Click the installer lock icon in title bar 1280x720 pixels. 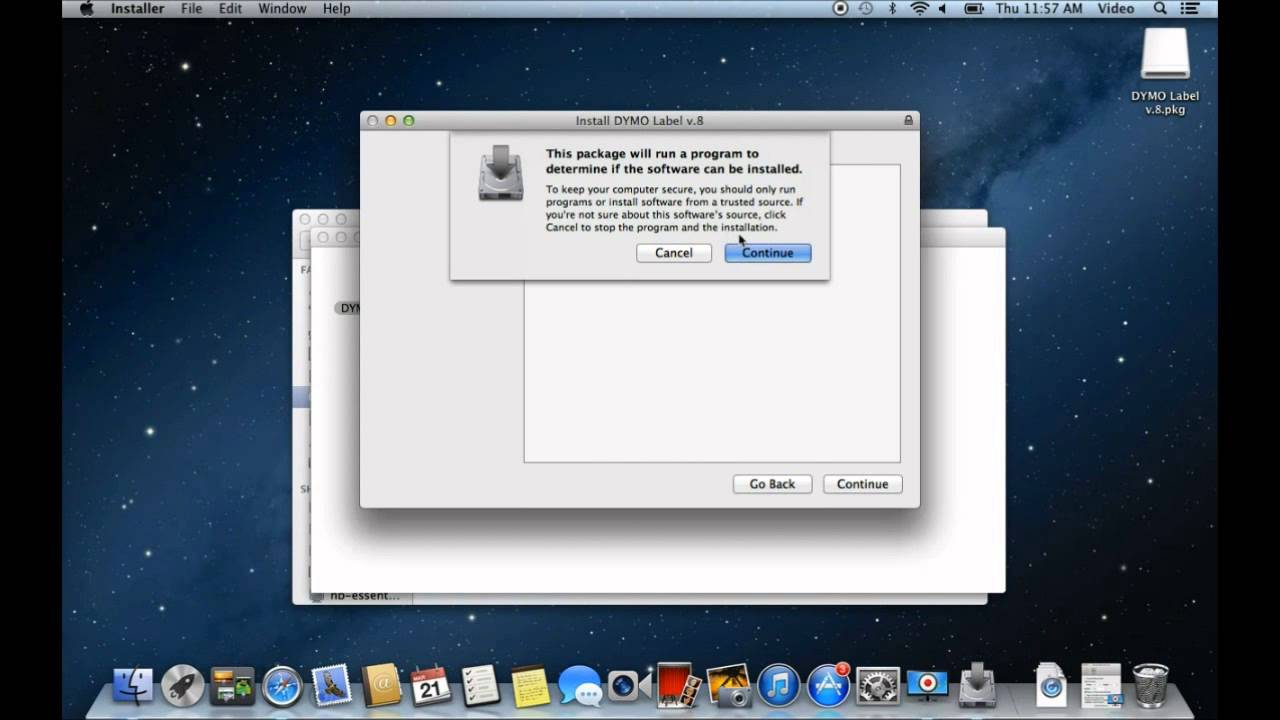pos(908,120)
